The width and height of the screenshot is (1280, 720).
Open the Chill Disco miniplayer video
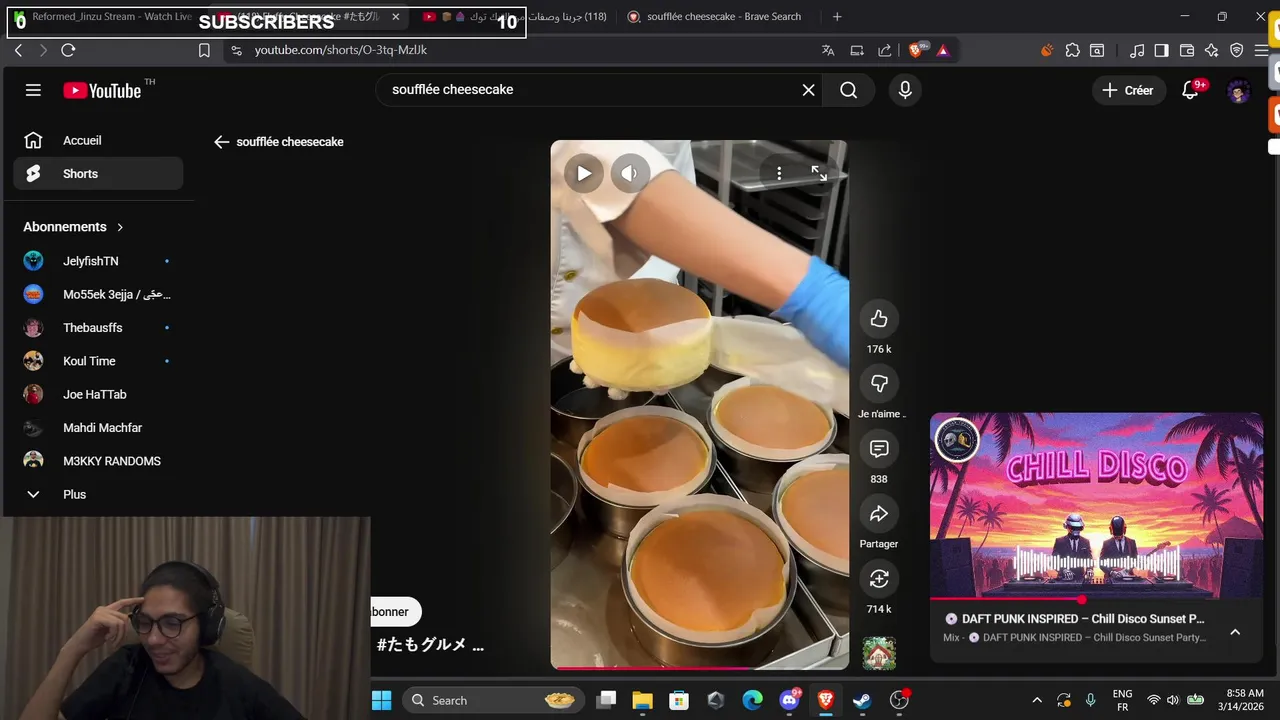click(x=1096, y=505)
